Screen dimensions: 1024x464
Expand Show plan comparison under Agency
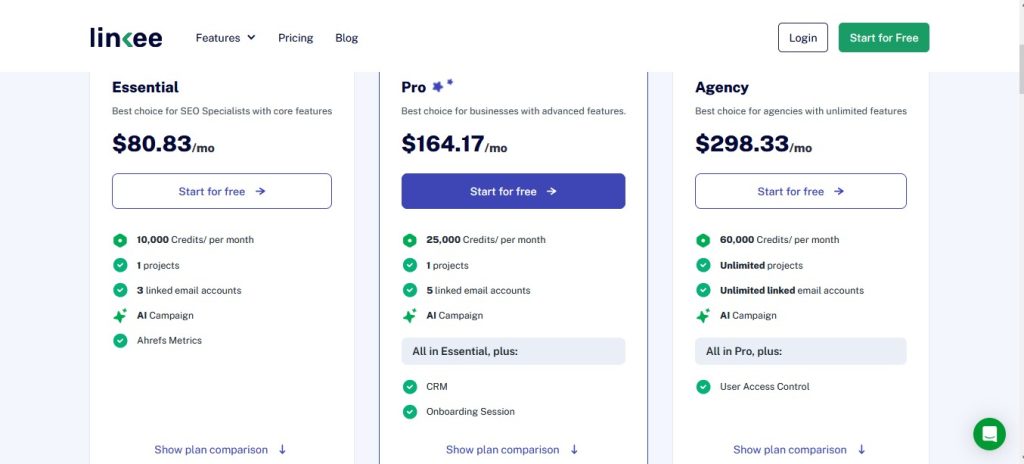[x=799, y=450]
